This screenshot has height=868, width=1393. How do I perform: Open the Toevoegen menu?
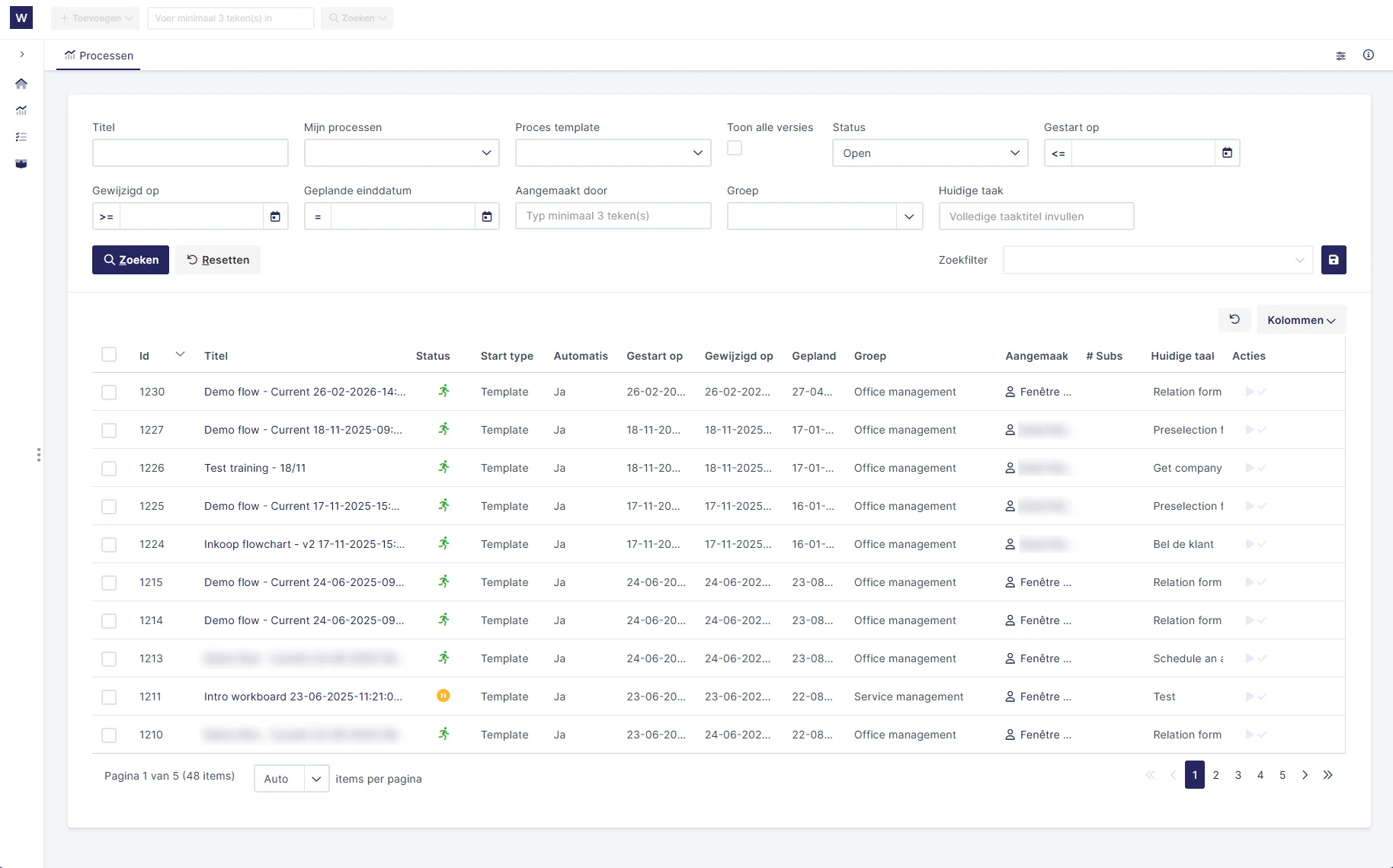(94, 18)
